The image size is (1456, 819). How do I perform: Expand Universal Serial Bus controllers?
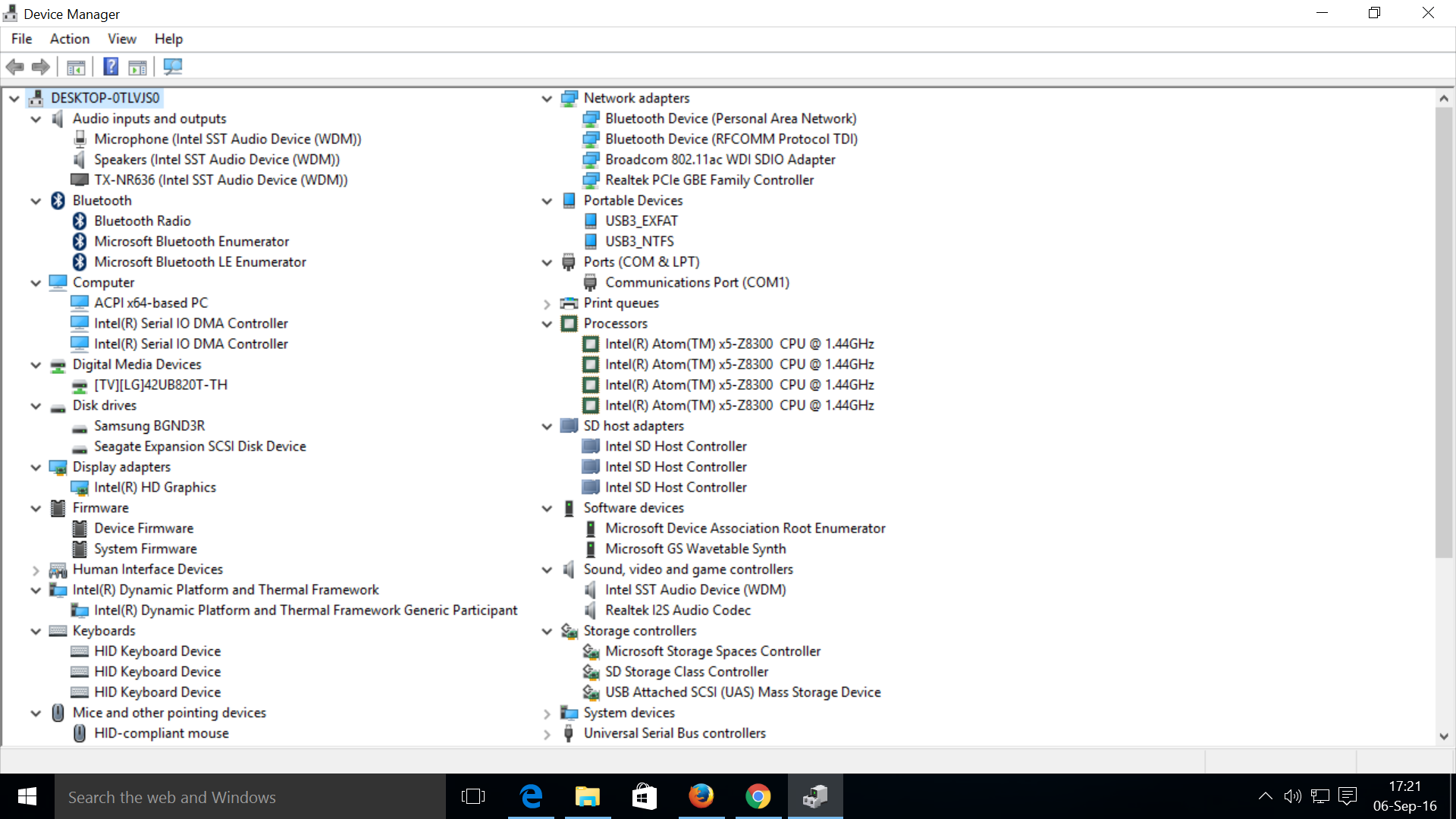click(x=547, y=733)
